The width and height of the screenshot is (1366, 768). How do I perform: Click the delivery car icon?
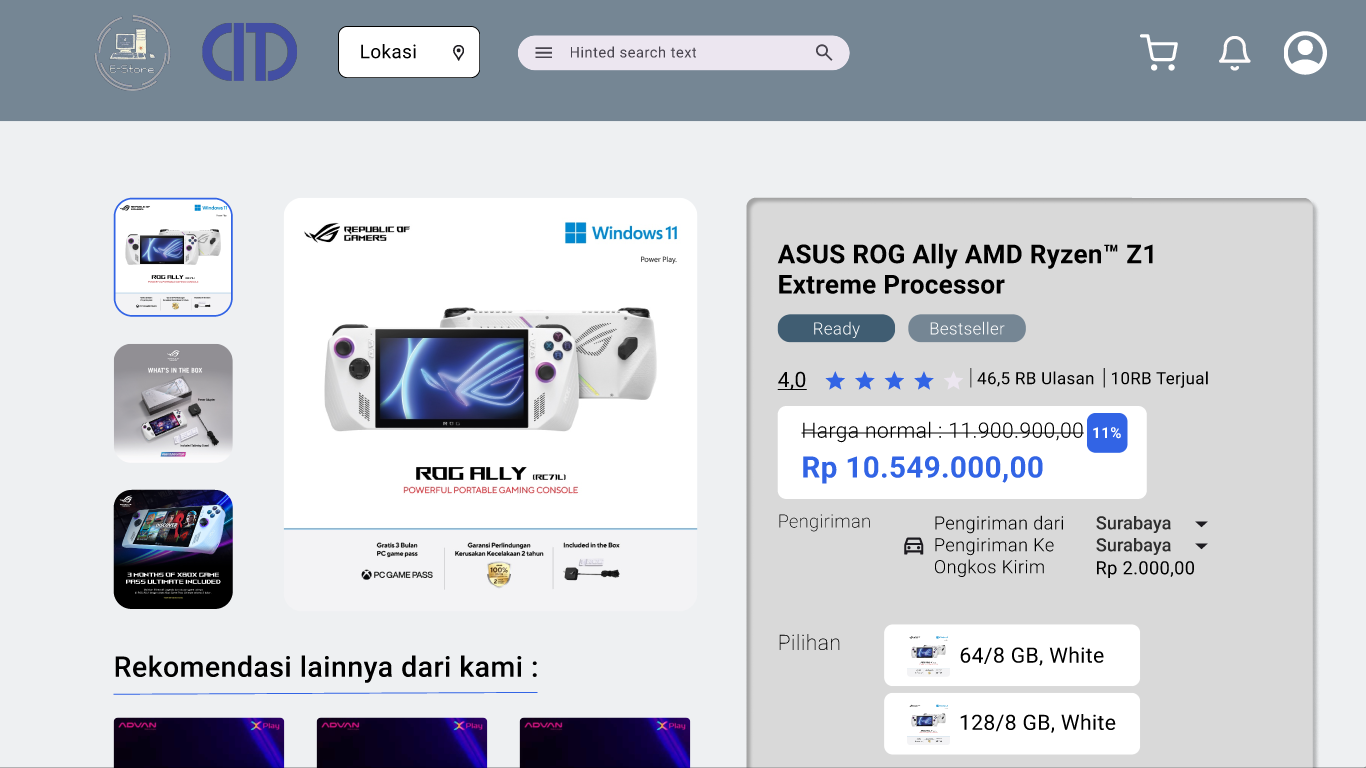(x=914, y=546)
